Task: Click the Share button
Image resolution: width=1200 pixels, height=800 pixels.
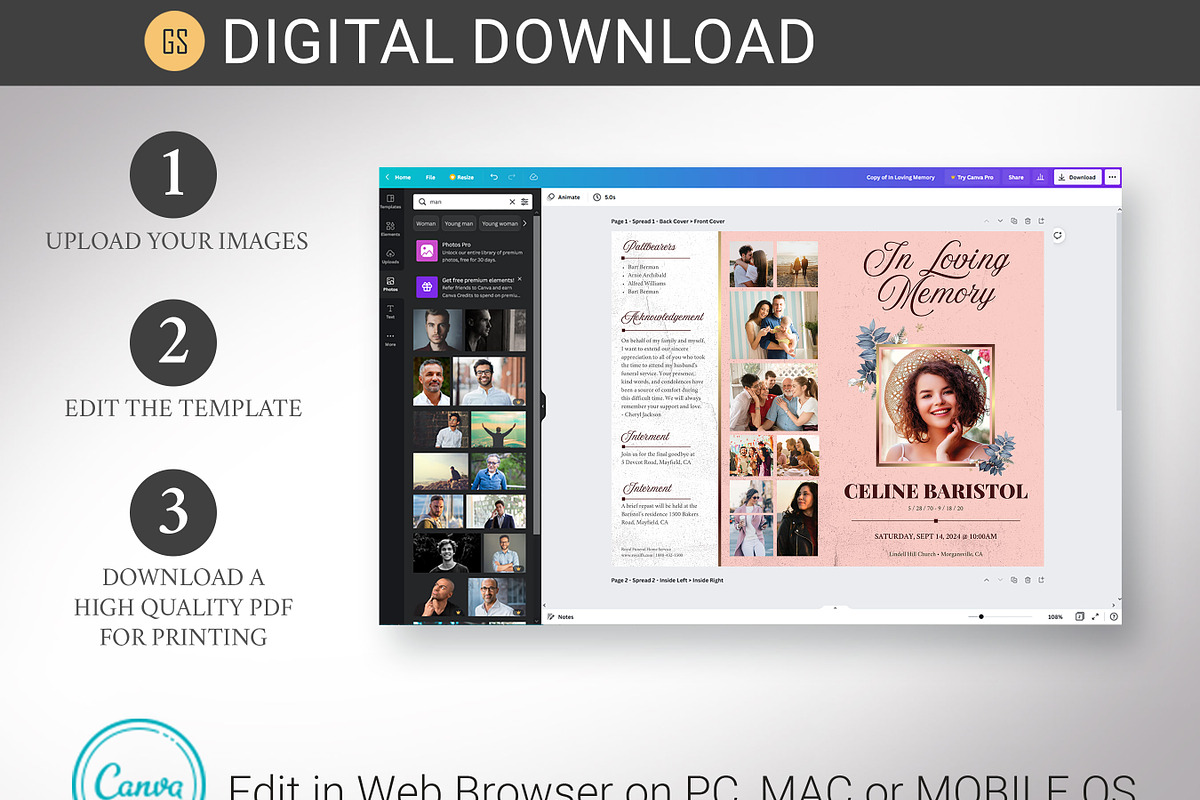Action: pyautogui.click(x=1015, y=177)
